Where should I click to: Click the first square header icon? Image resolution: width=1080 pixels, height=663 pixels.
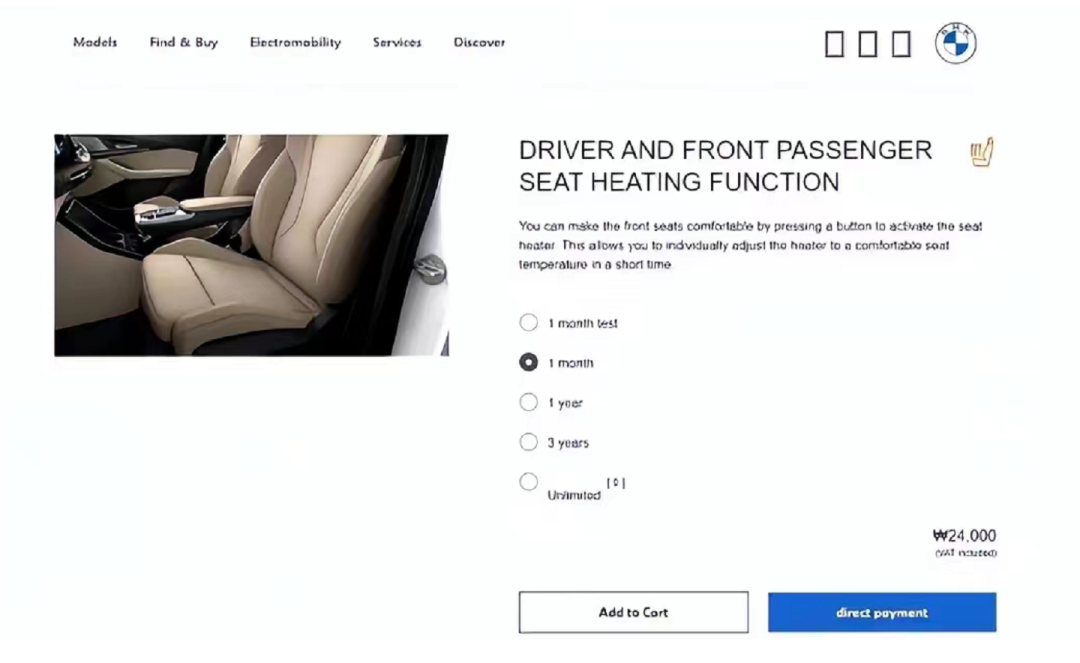[x=835, y=43]
